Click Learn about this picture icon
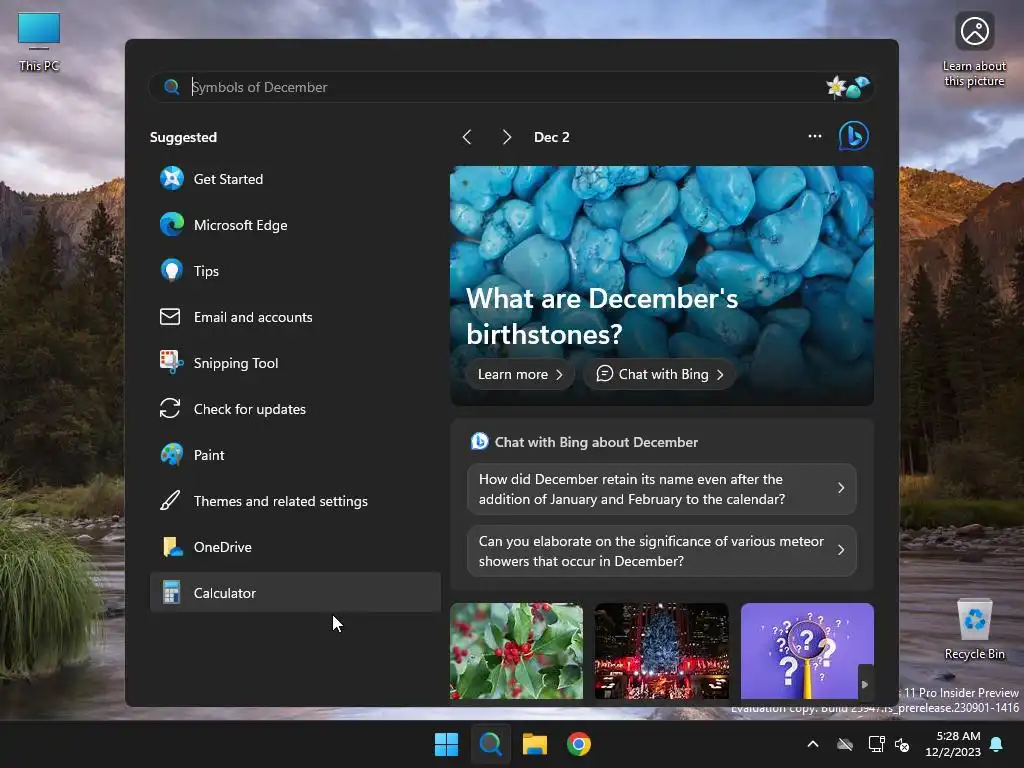 coord(974,50)
